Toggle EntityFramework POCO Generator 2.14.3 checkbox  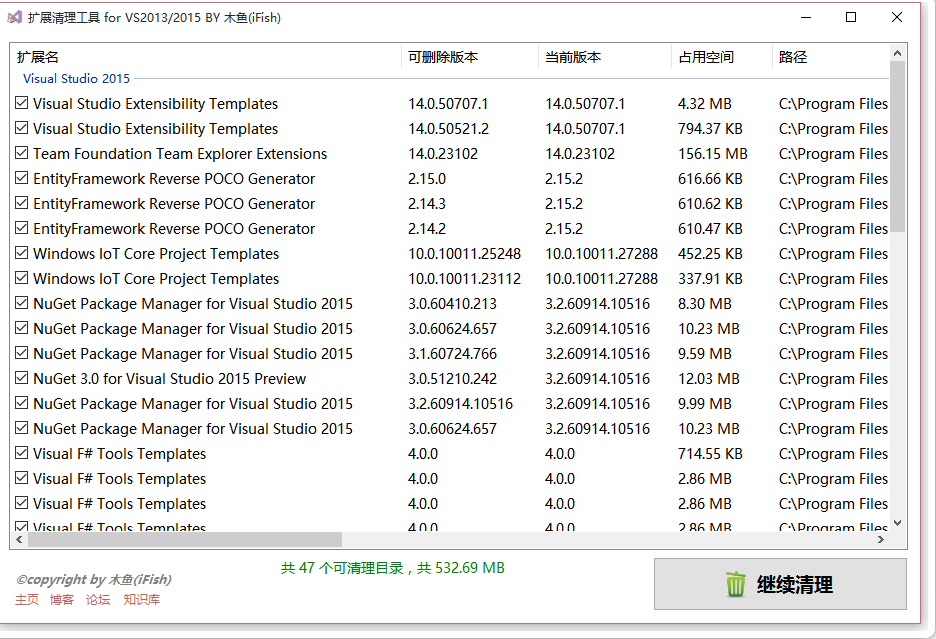click(21, 203)
